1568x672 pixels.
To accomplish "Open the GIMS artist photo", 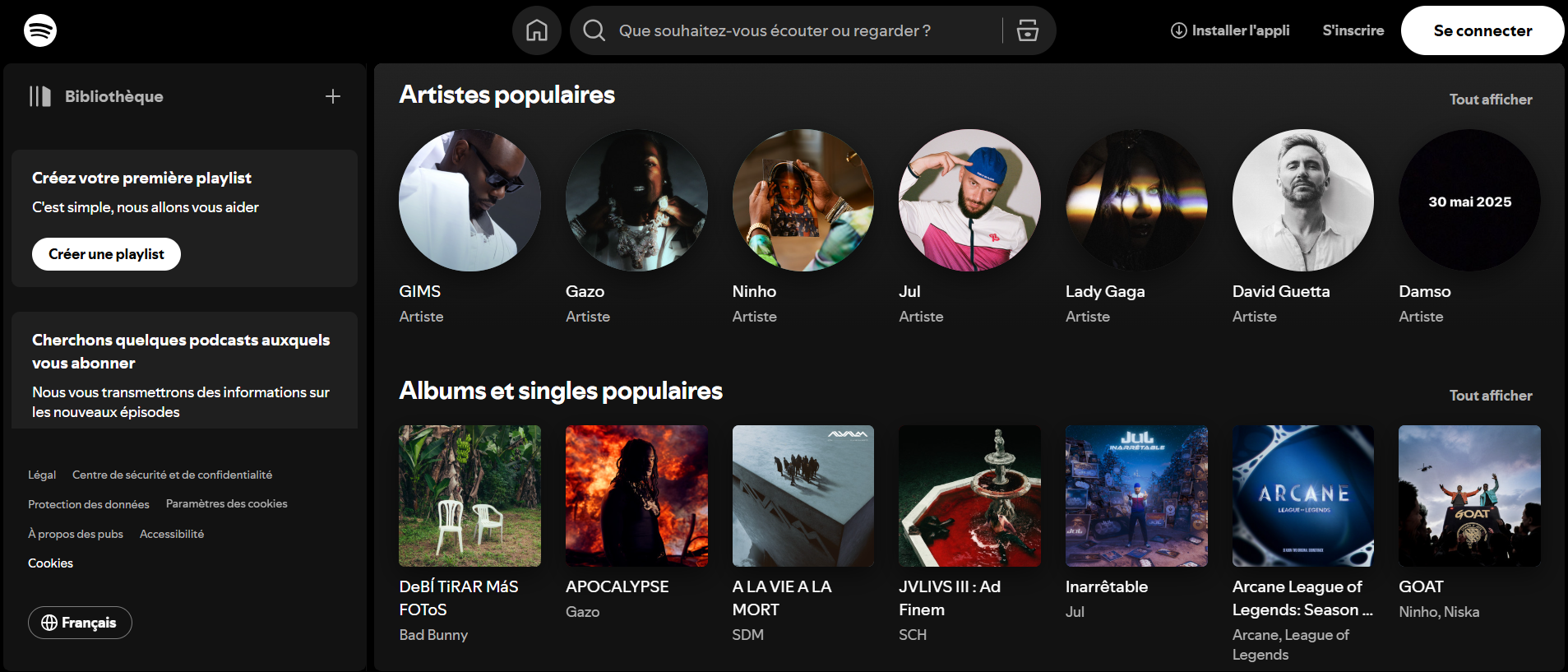I will click(x=469, y=200).
